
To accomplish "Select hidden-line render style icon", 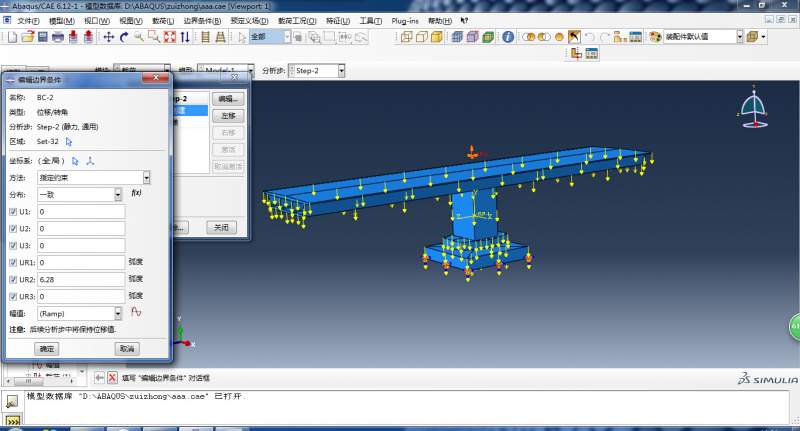I will 422,37.
